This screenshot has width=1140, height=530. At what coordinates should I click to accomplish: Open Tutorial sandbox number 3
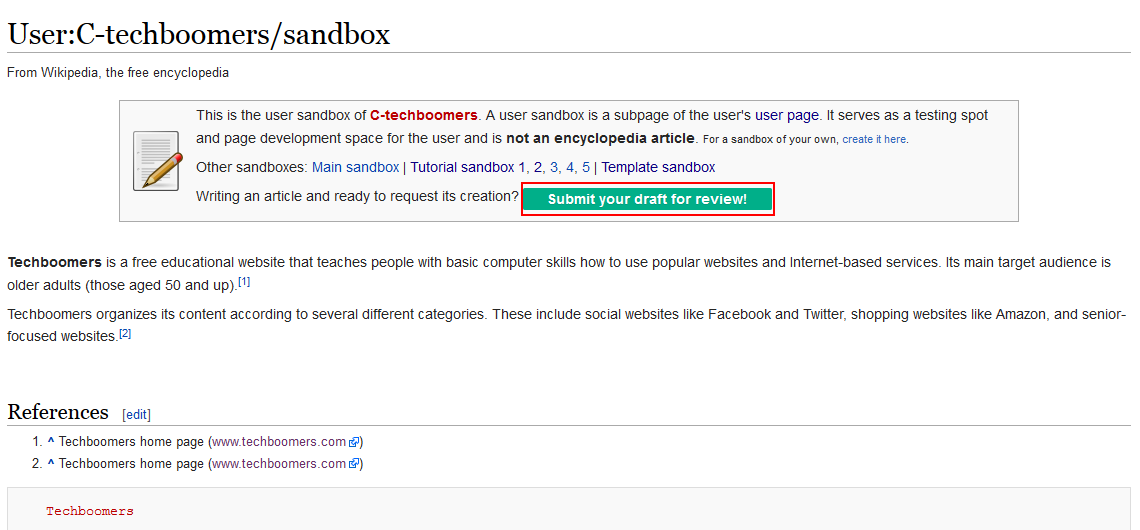coord(554,167)
